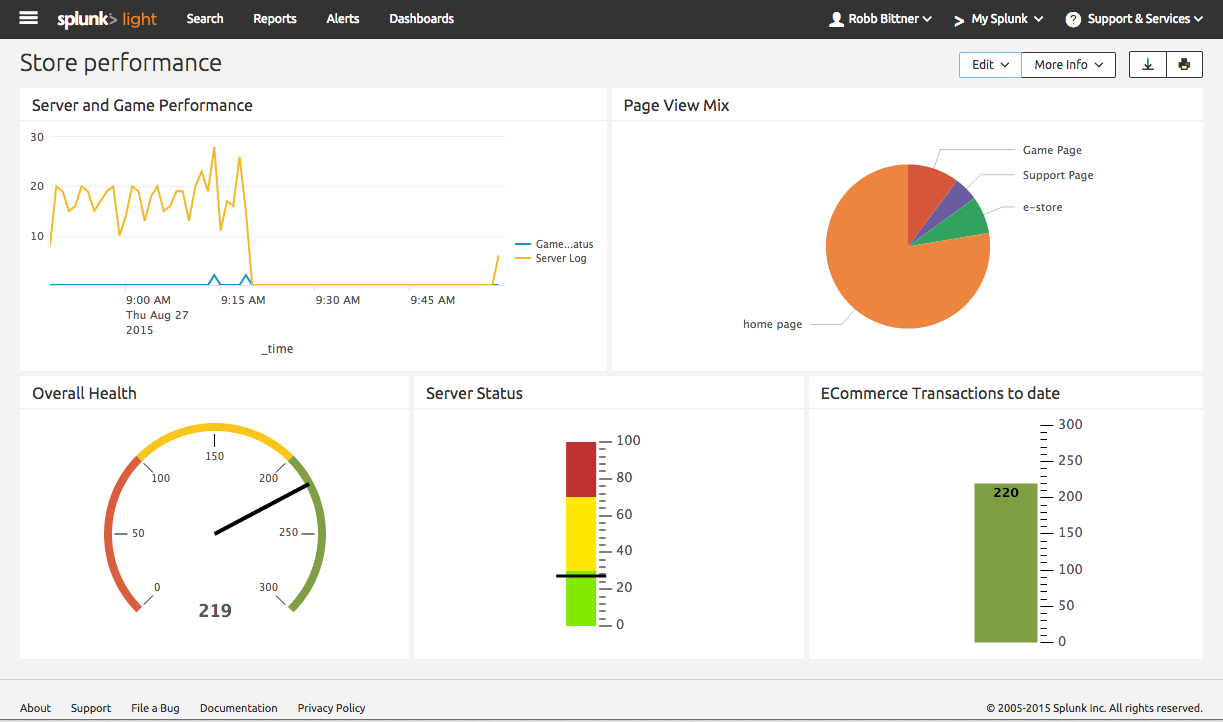Click the Server and Game Performance panel title
The image size is (1223, 722).
coord(142,105)
